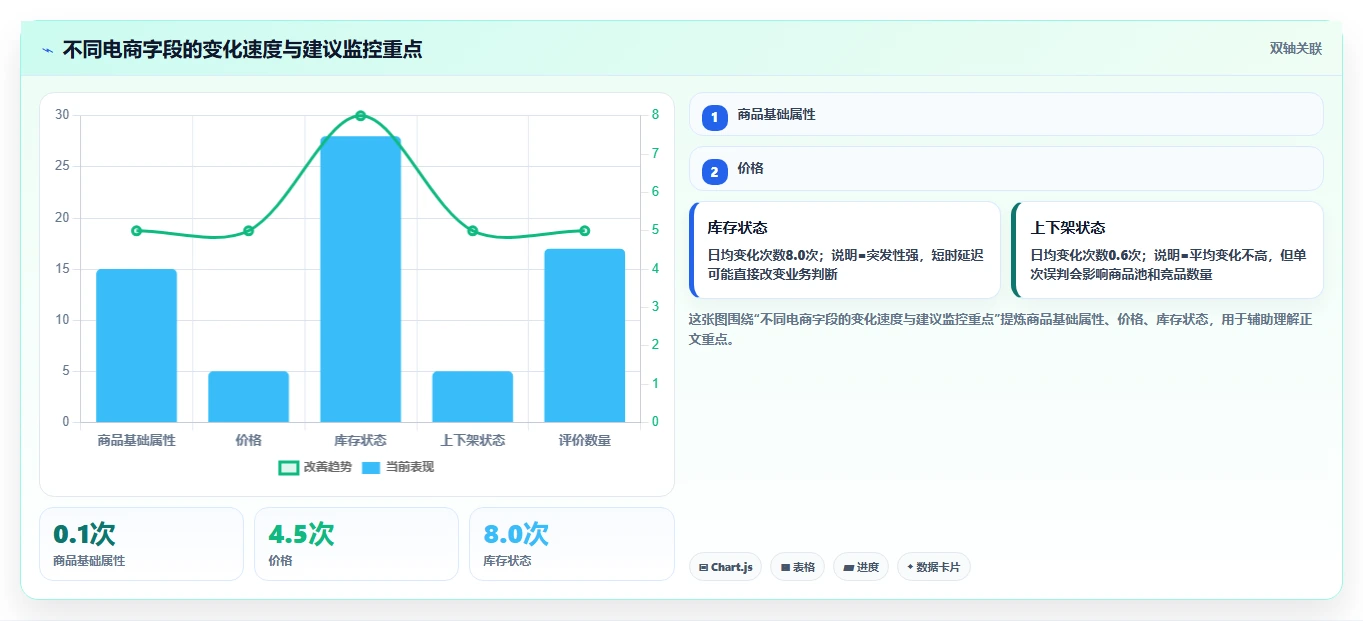Click the lightning icon beside the title
Image resolution: width=1363 pixels, height=621 pixels.
point(47,50)
